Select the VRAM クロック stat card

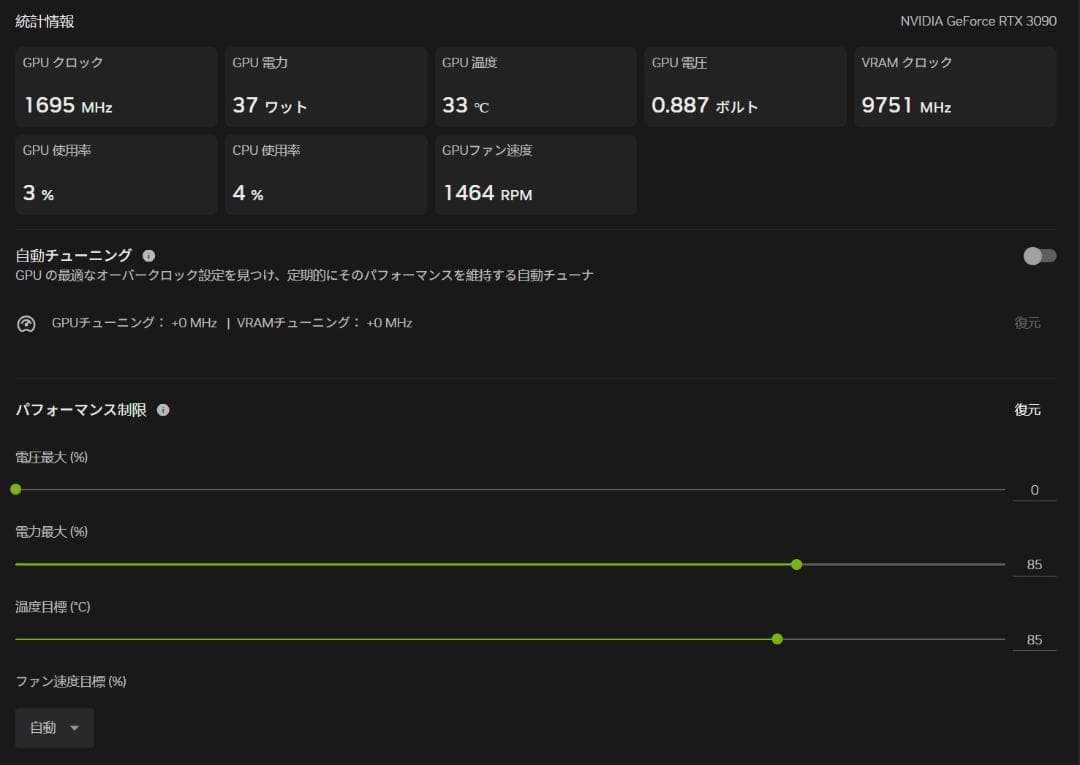tap(954, 86)
